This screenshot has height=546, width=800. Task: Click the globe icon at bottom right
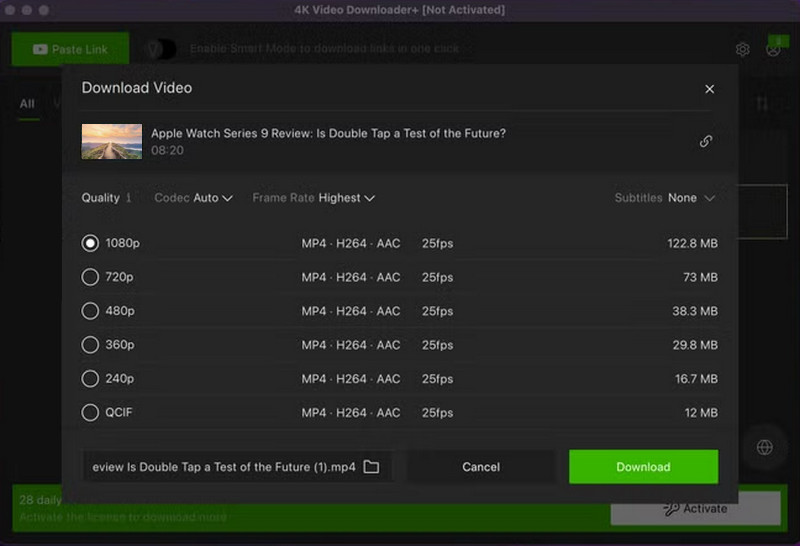pos(764,448)
